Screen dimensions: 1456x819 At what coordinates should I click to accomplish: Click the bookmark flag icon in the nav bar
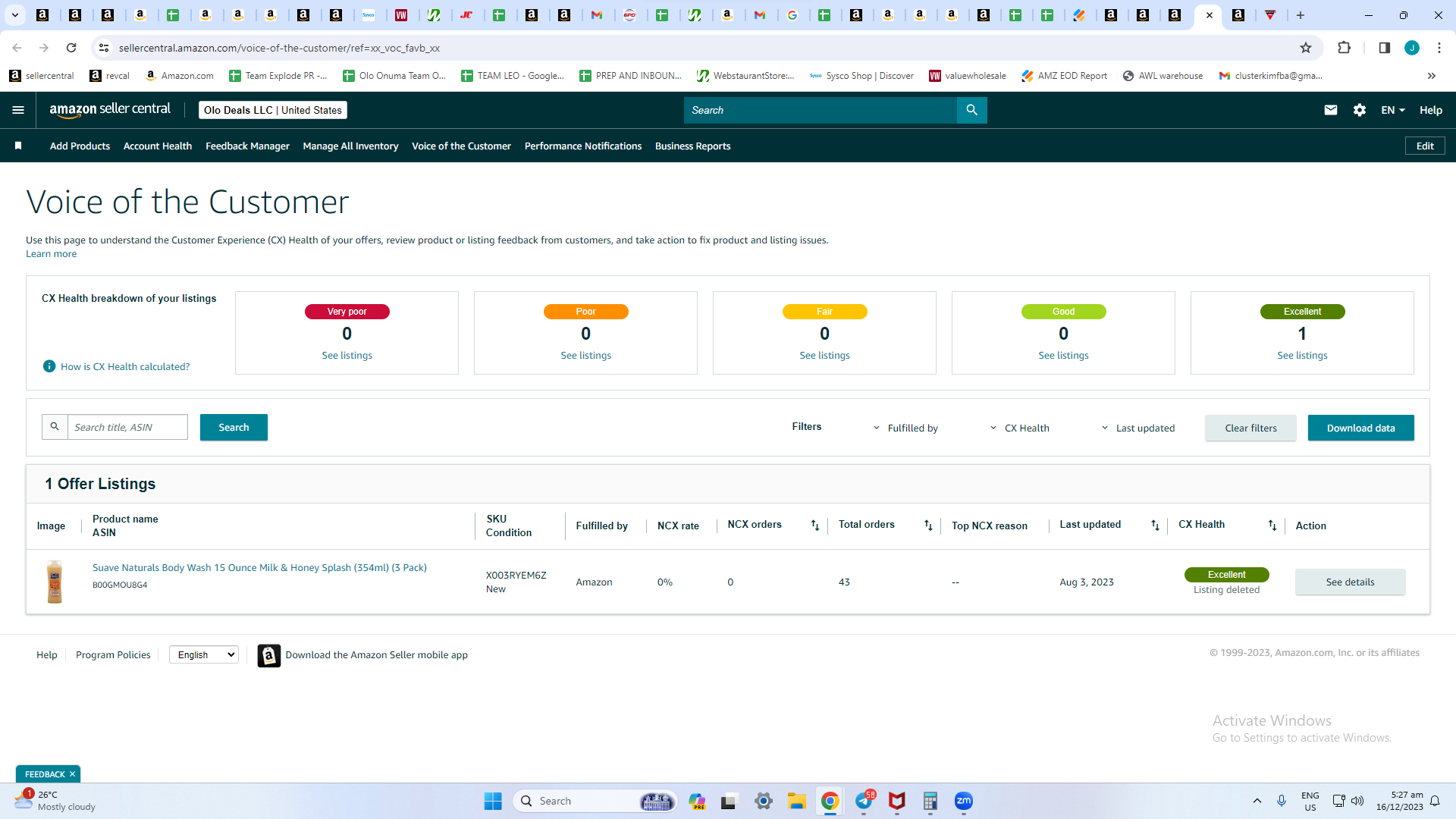(x=18, y=146)
